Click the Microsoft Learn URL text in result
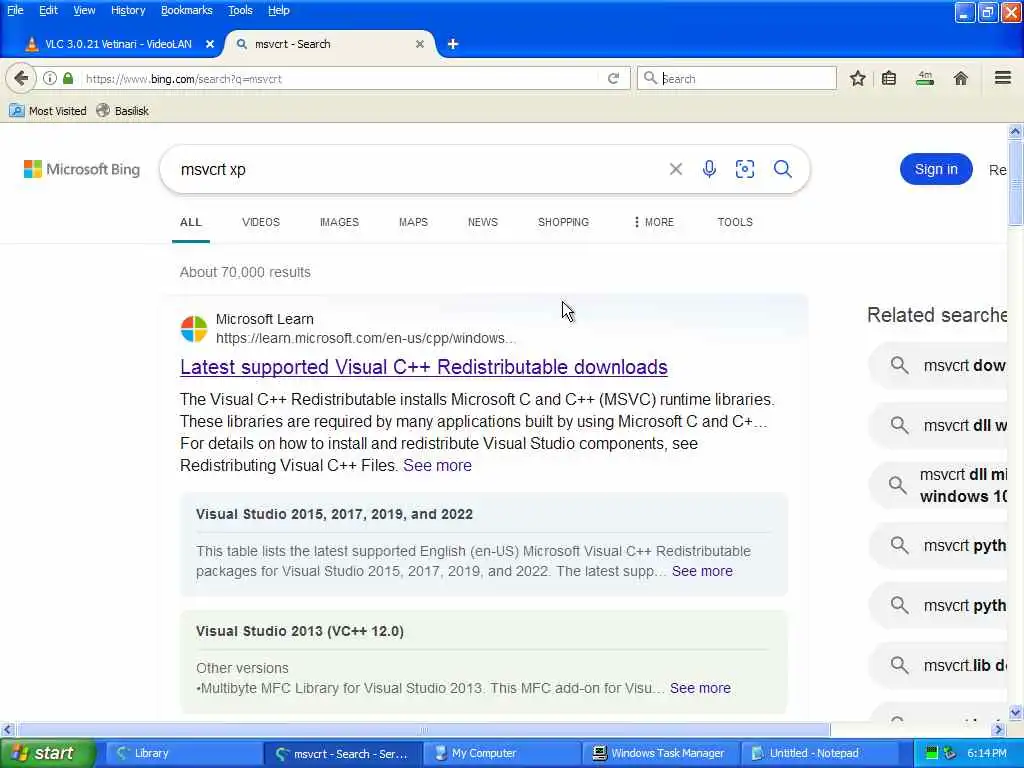Screen dimensions: 1024x768 click(x=366, y=338)
